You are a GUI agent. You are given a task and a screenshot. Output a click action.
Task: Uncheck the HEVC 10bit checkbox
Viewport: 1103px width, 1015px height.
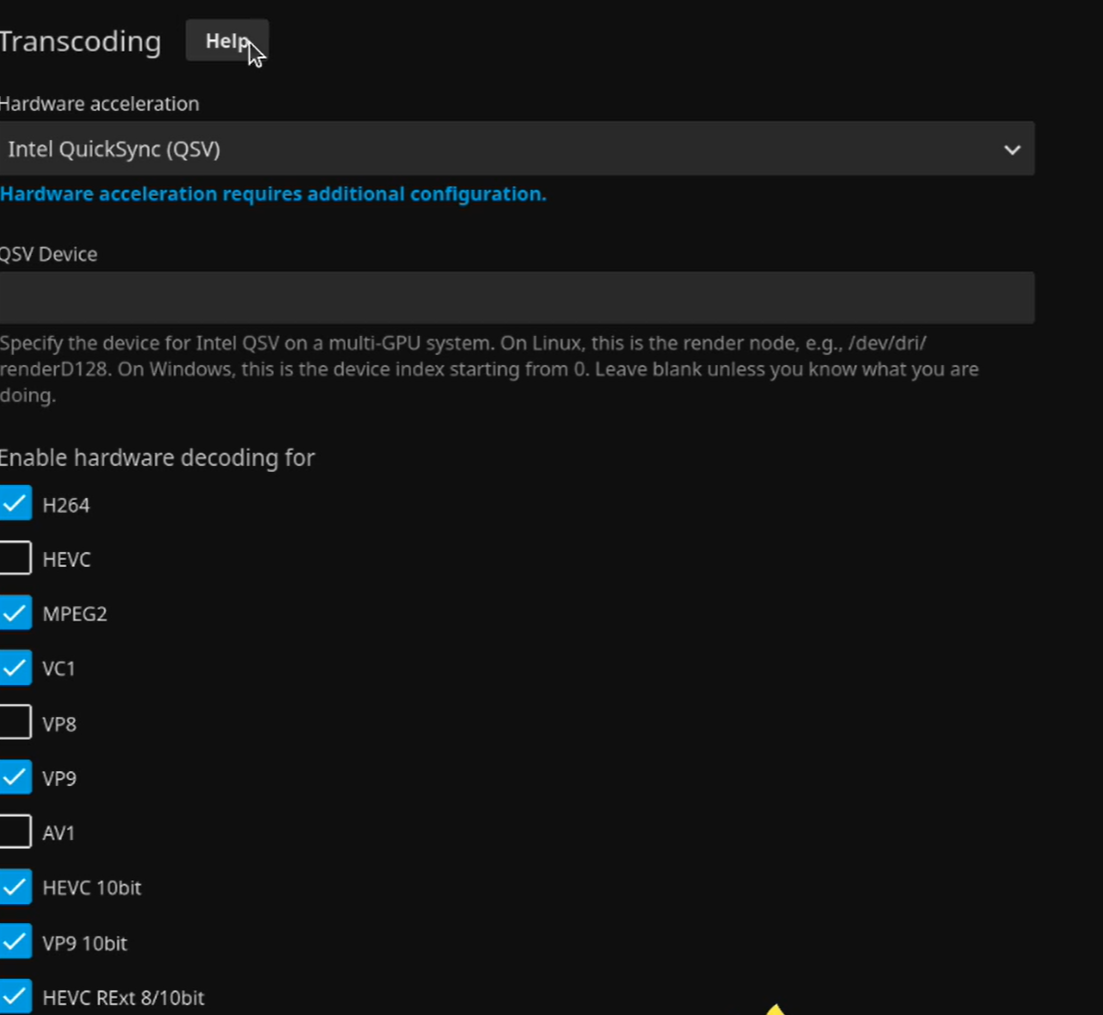[16, 887]
